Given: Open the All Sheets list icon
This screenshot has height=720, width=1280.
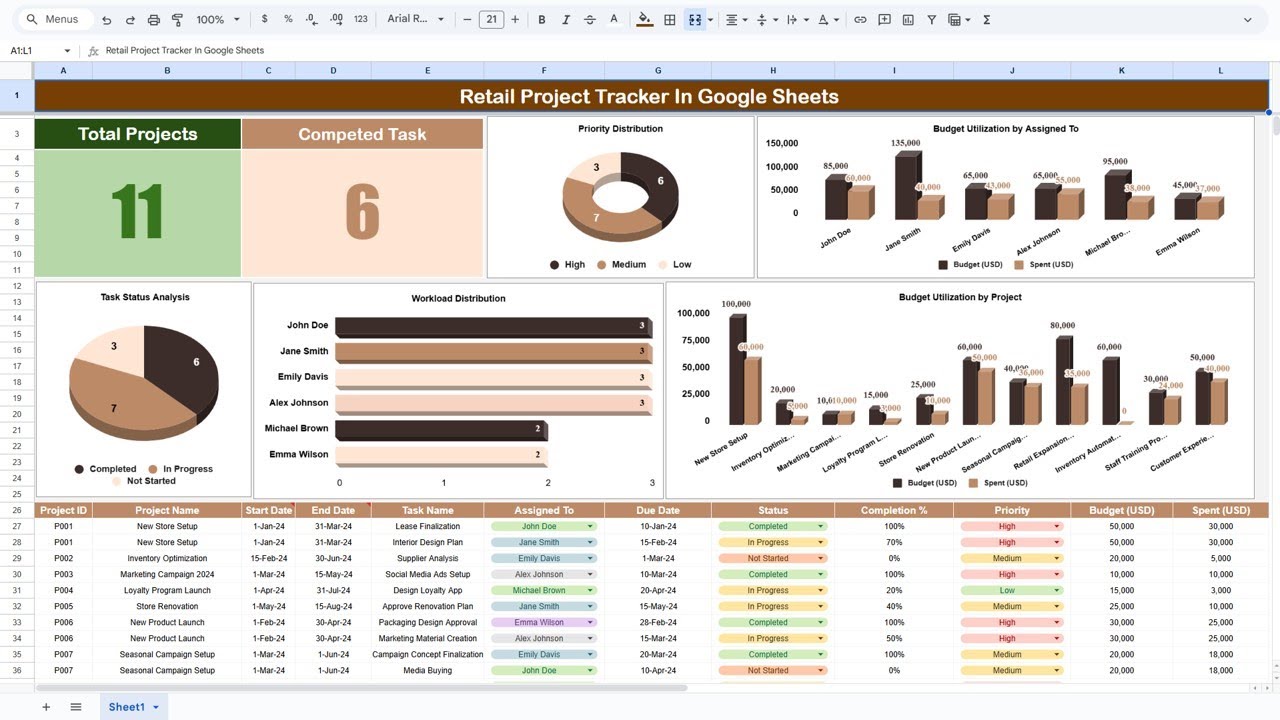Looking at the screenshot, I should (76, 707).
